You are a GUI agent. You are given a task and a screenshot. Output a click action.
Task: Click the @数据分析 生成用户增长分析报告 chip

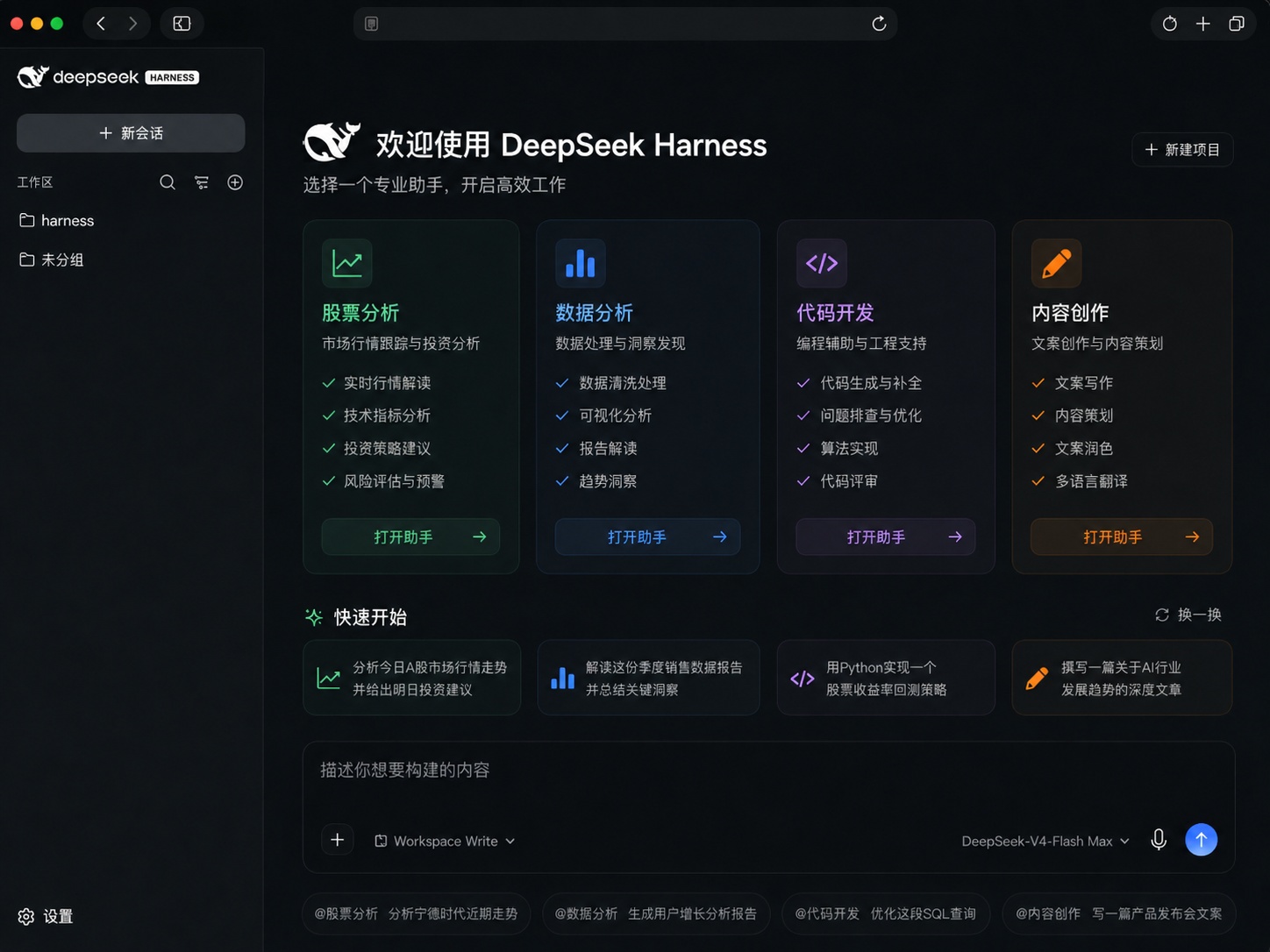[x=656, y=913]
